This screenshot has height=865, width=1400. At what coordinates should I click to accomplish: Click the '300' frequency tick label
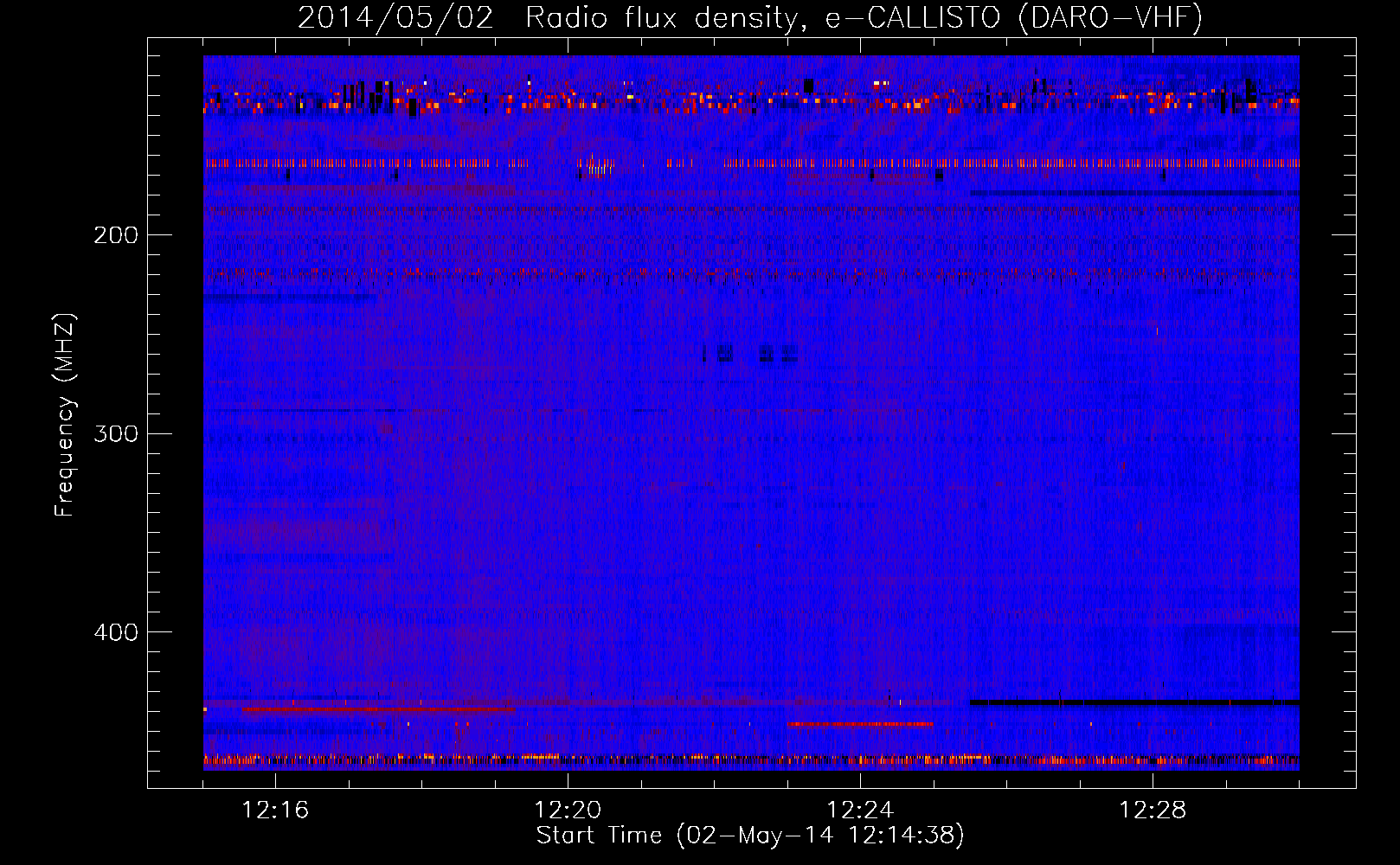(x=116, y=433)
